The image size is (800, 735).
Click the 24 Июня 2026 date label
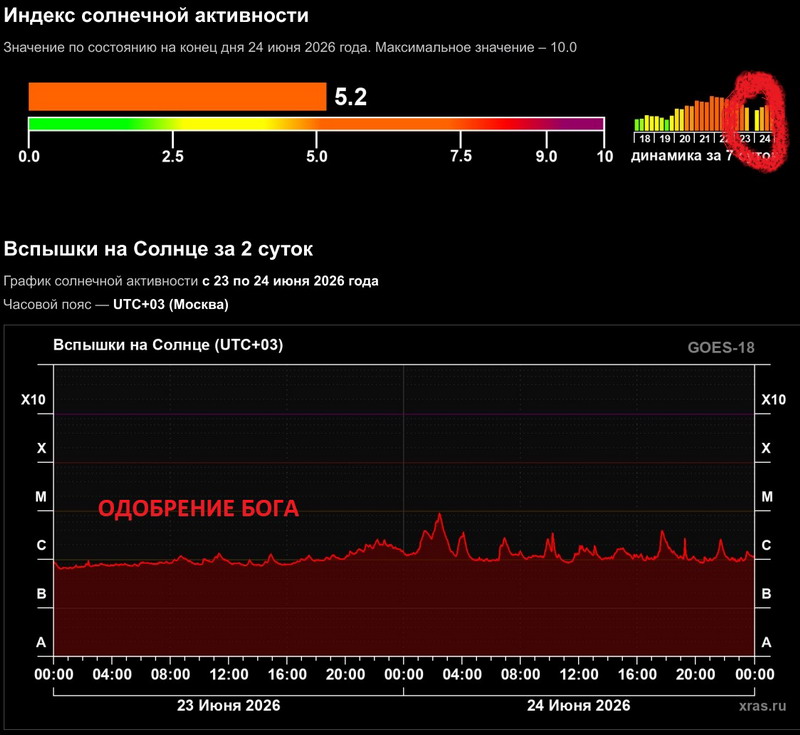[579, 705]
